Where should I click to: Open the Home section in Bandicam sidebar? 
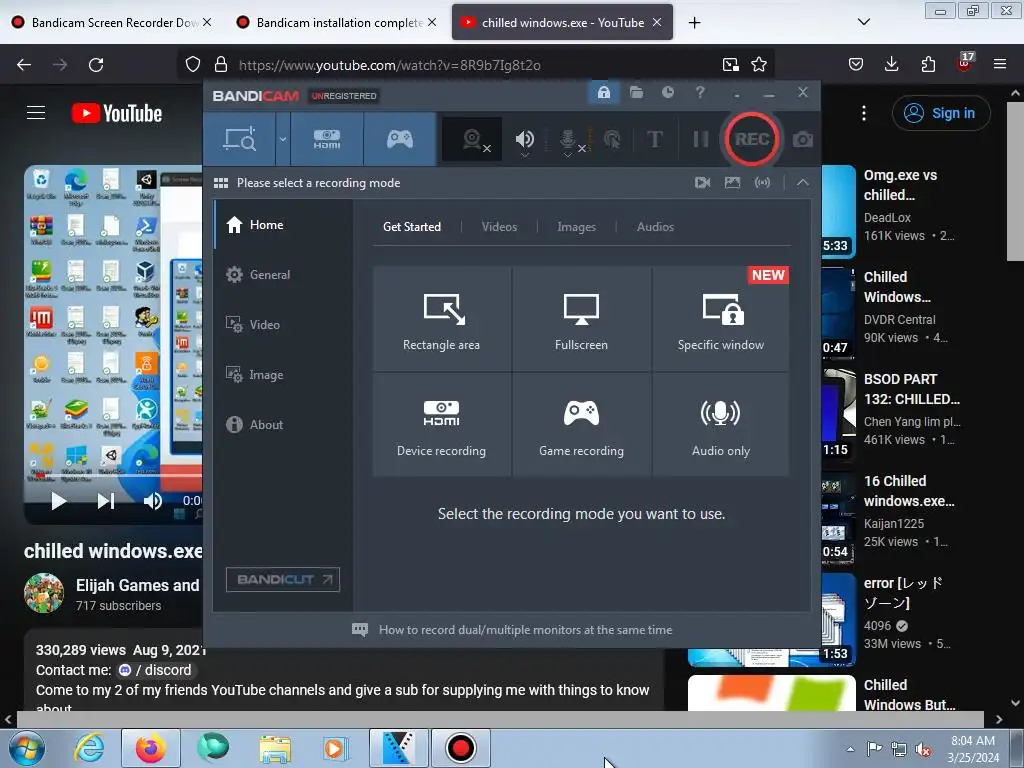click(283, 225)
